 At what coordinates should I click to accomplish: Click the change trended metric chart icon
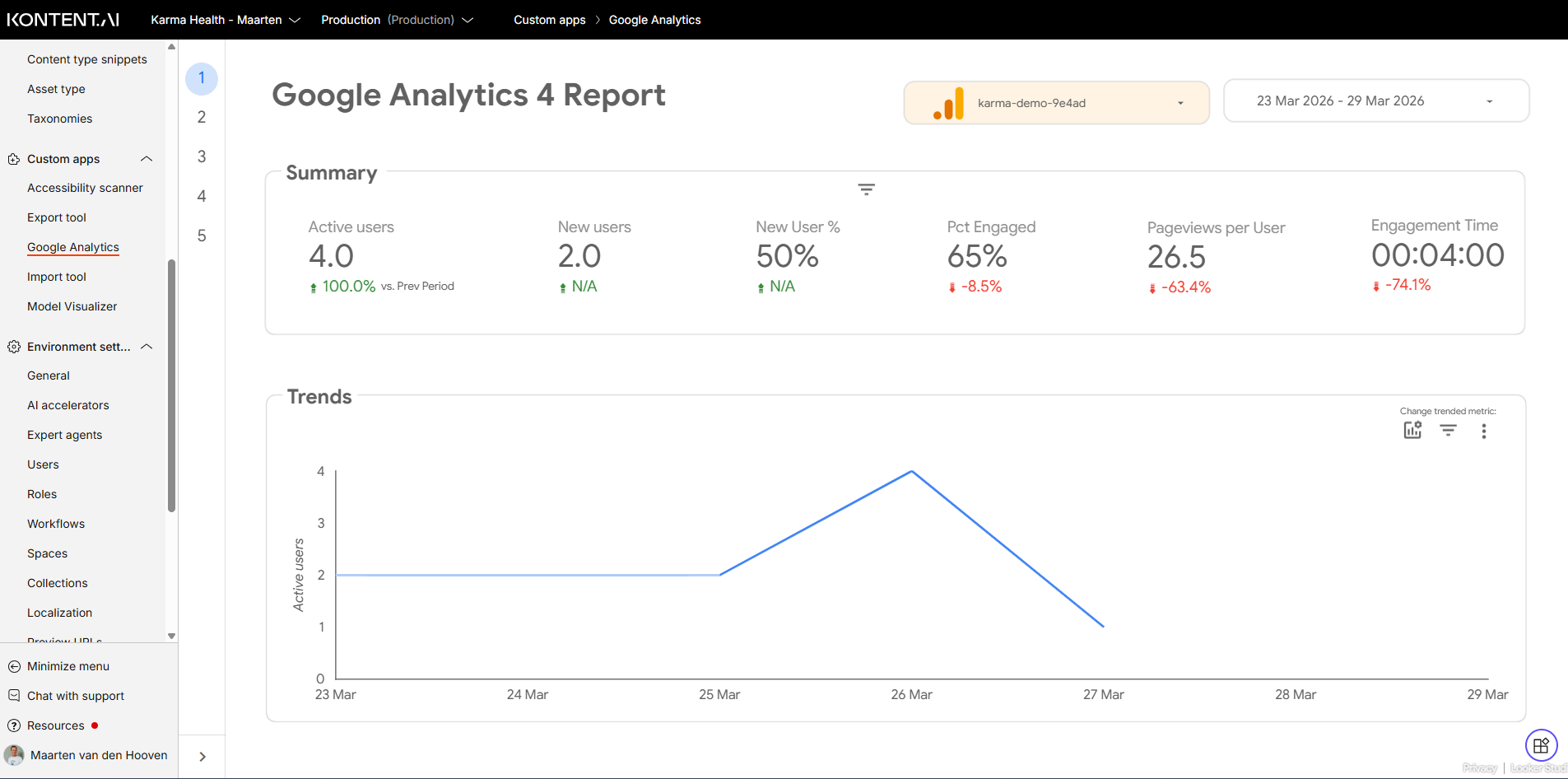tap(1412, 430)
